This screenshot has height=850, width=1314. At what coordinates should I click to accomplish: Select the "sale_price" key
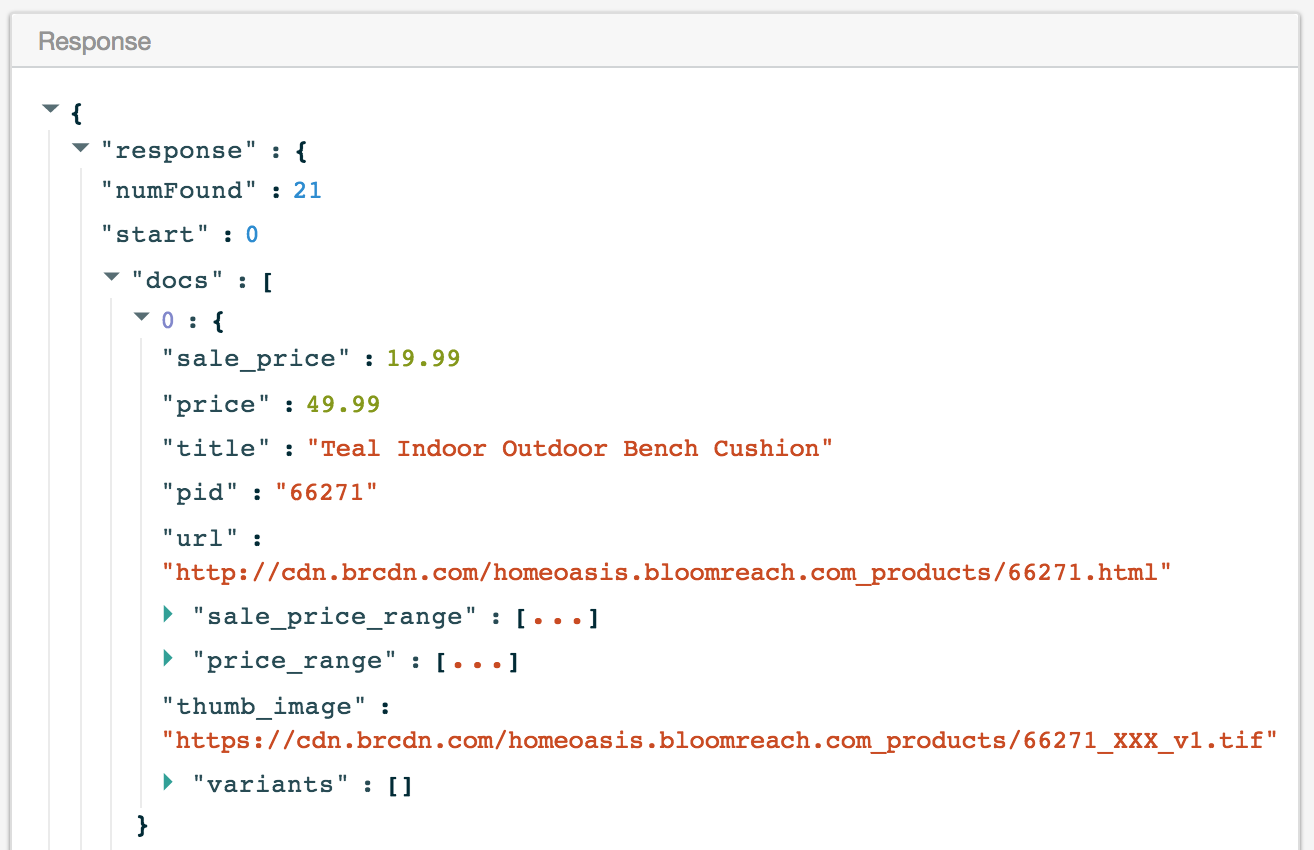(x=257, y=358)
